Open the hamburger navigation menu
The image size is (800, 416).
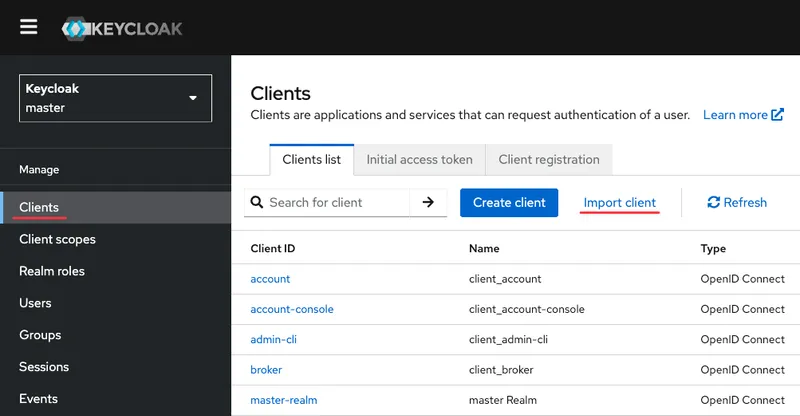(28, 27)
